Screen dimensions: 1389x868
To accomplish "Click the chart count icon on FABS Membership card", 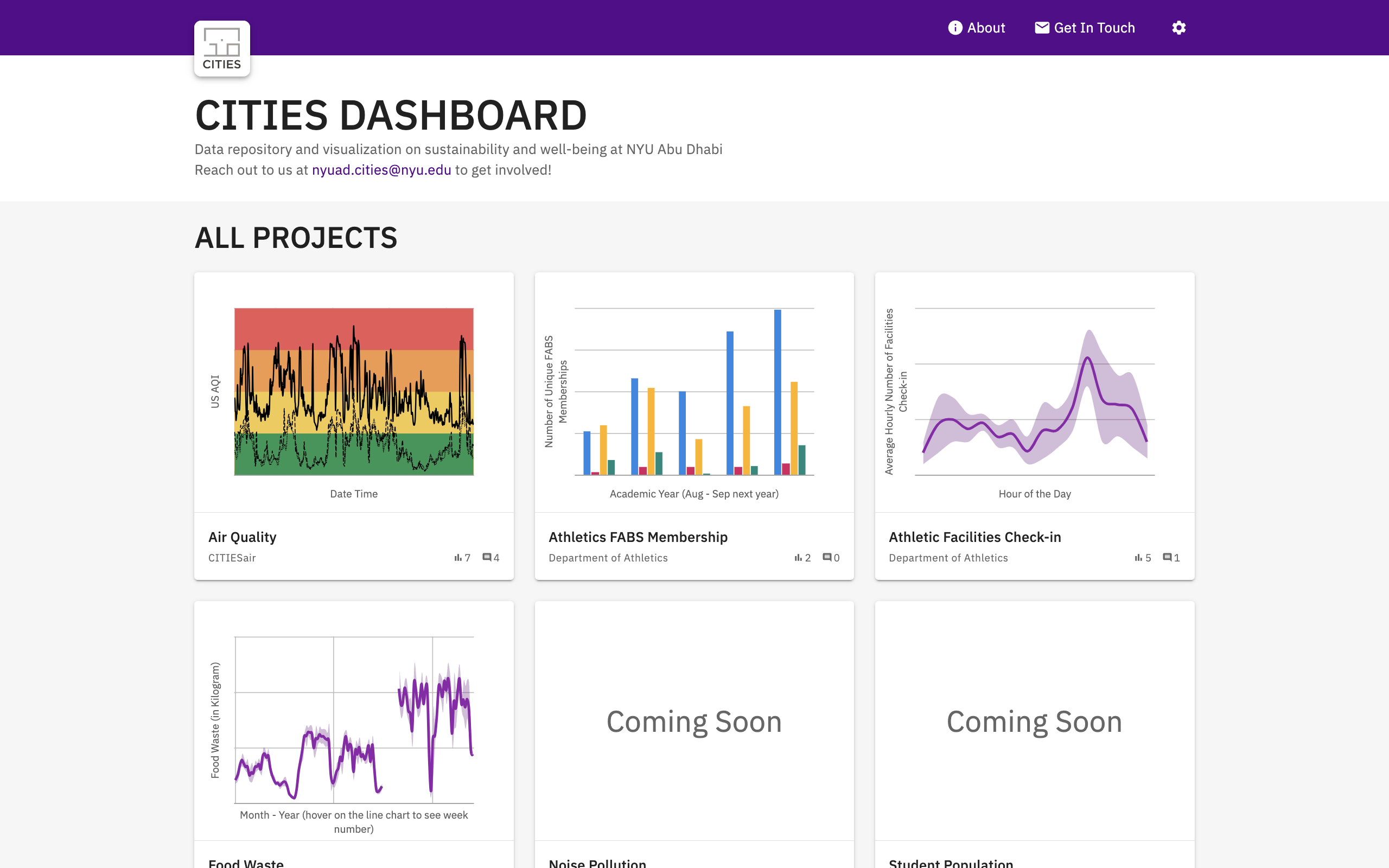I will click(x=798, y=558).
